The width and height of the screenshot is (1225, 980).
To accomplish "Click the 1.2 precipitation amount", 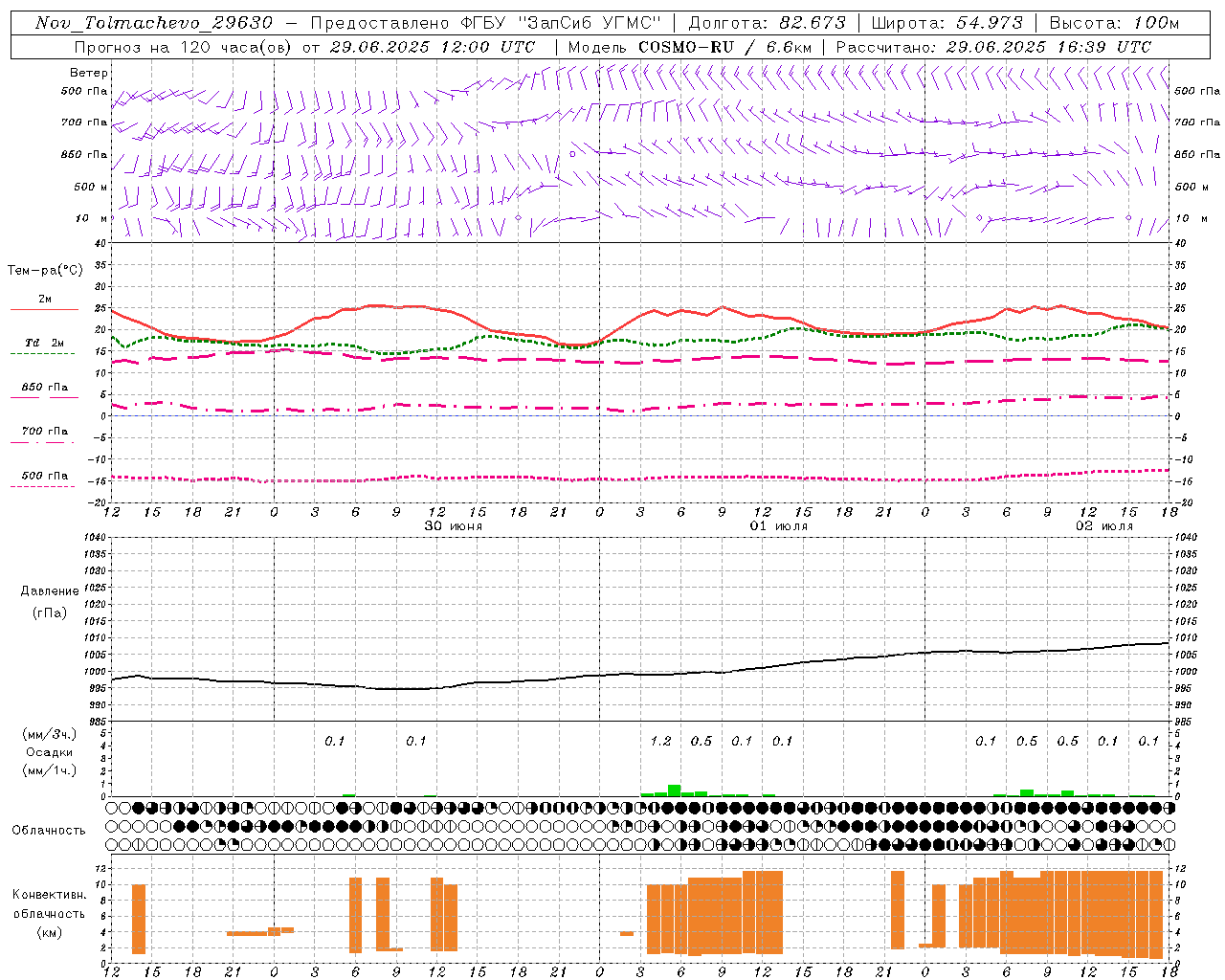I will [x=660, y=741].
